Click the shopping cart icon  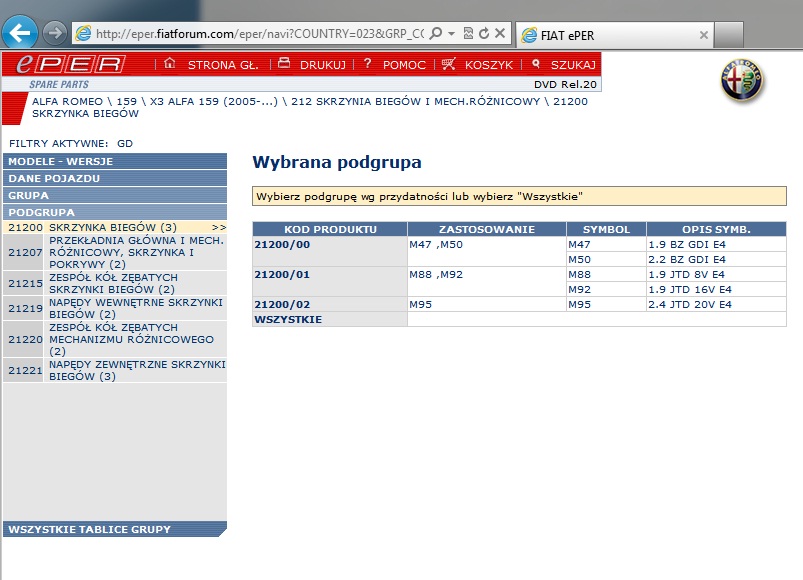(449, 63)
